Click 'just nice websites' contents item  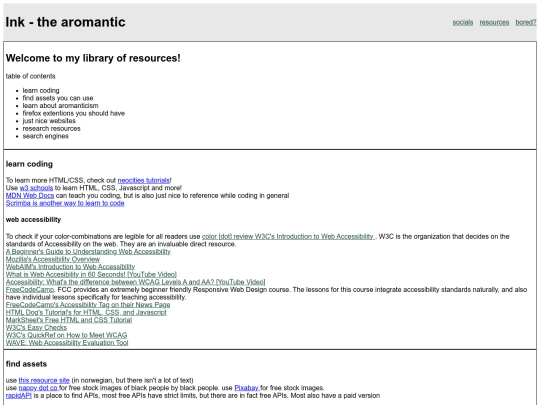click(49, 121)
